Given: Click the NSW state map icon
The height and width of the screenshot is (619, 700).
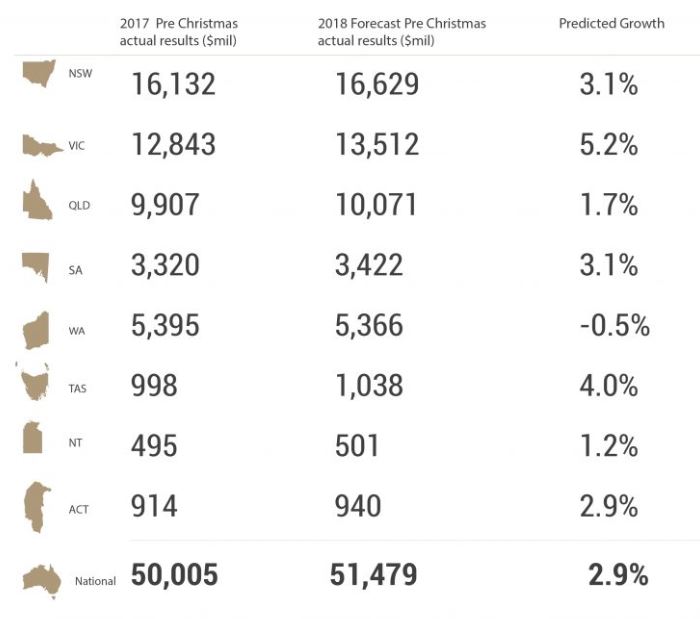Looking at the screenshot, I should pyautogui.click(x=39, y=73).
